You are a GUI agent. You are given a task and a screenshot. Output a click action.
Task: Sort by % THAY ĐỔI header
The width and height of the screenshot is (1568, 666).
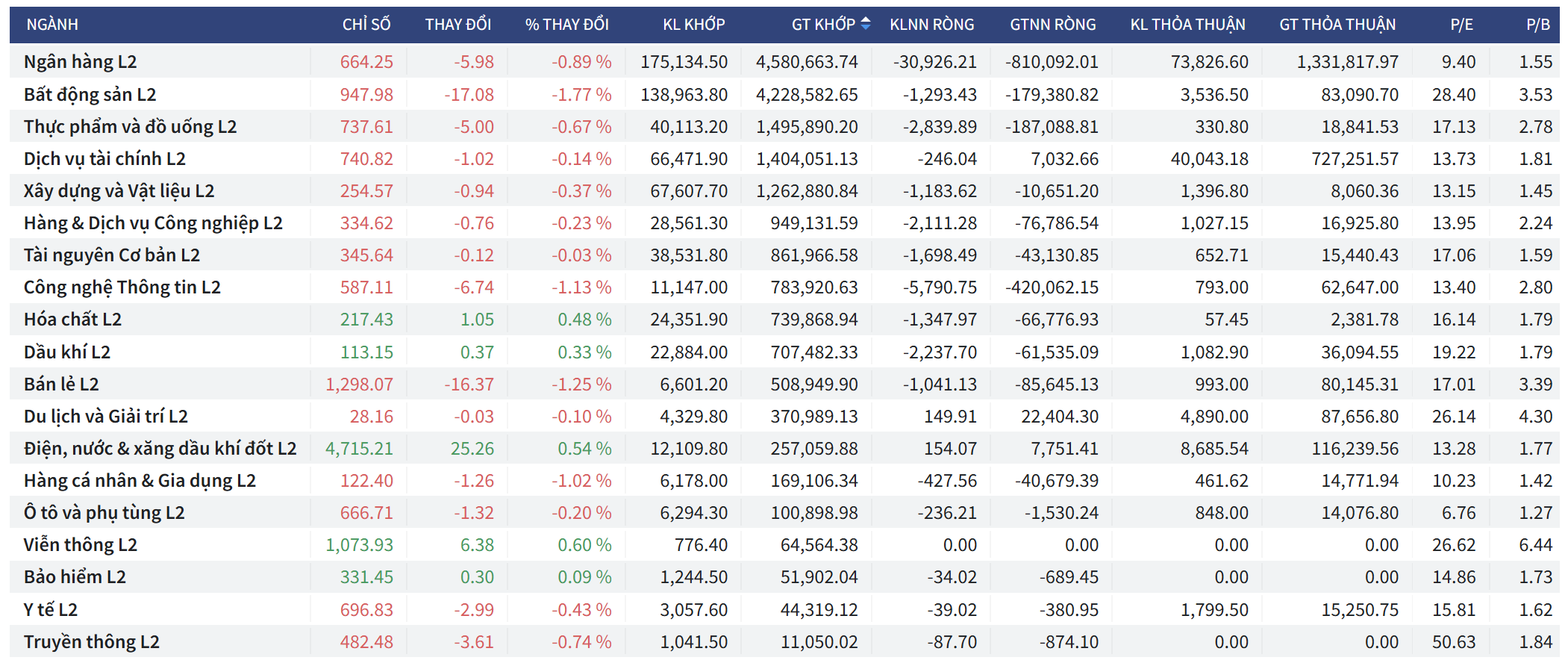click(566, 25)
